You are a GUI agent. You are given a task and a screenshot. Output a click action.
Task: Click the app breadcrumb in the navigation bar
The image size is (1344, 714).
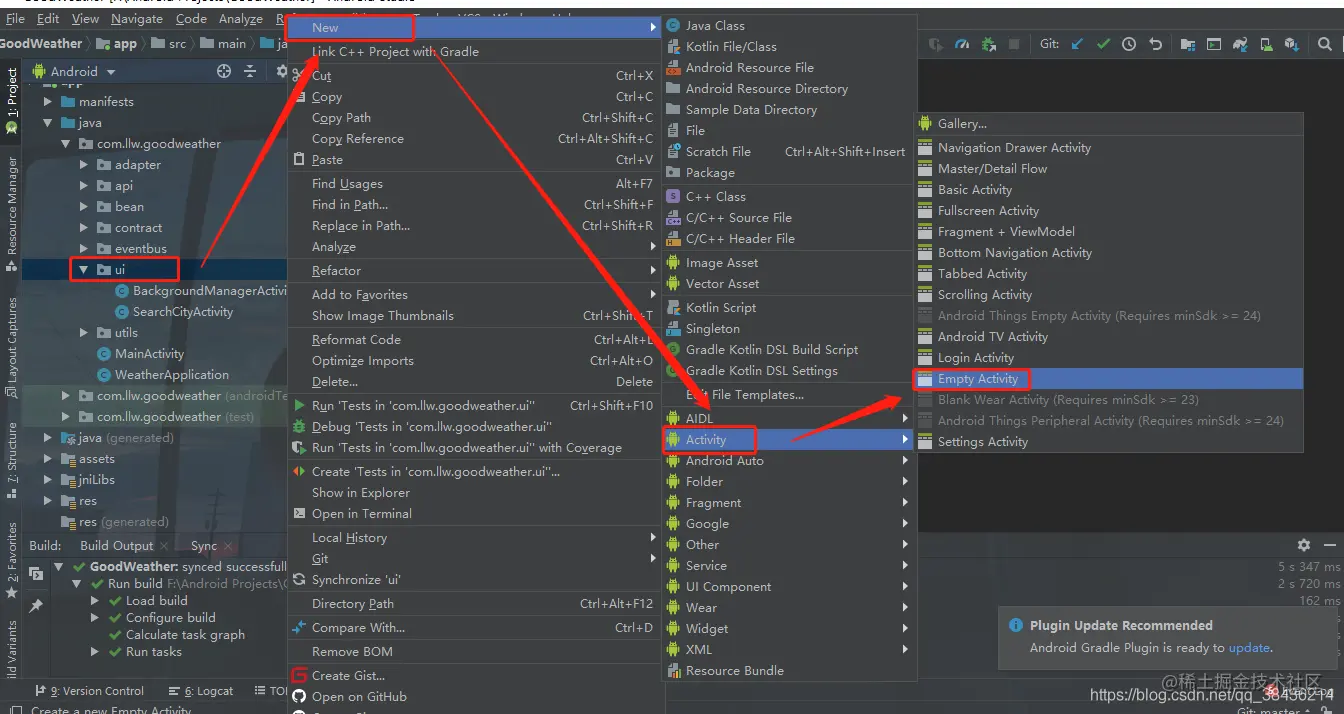tap(118, 44)
